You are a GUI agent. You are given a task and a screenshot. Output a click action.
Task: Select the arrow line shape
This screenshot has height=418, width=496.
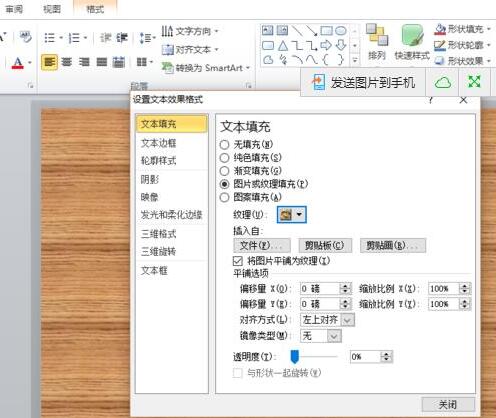tap(312, 30)
